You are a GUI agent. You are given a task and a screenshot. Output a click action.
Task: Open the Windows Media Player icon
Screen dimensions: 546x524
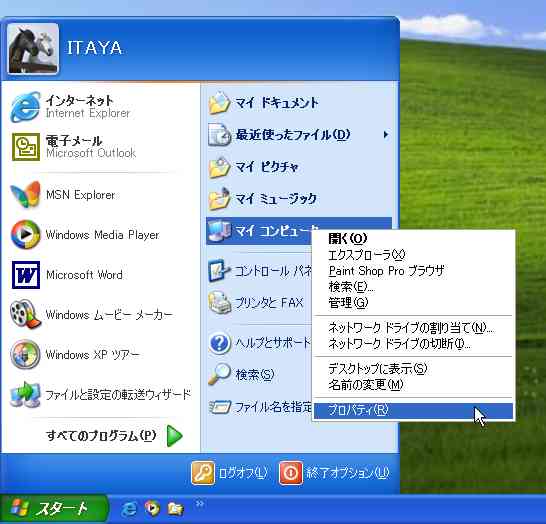25,234
